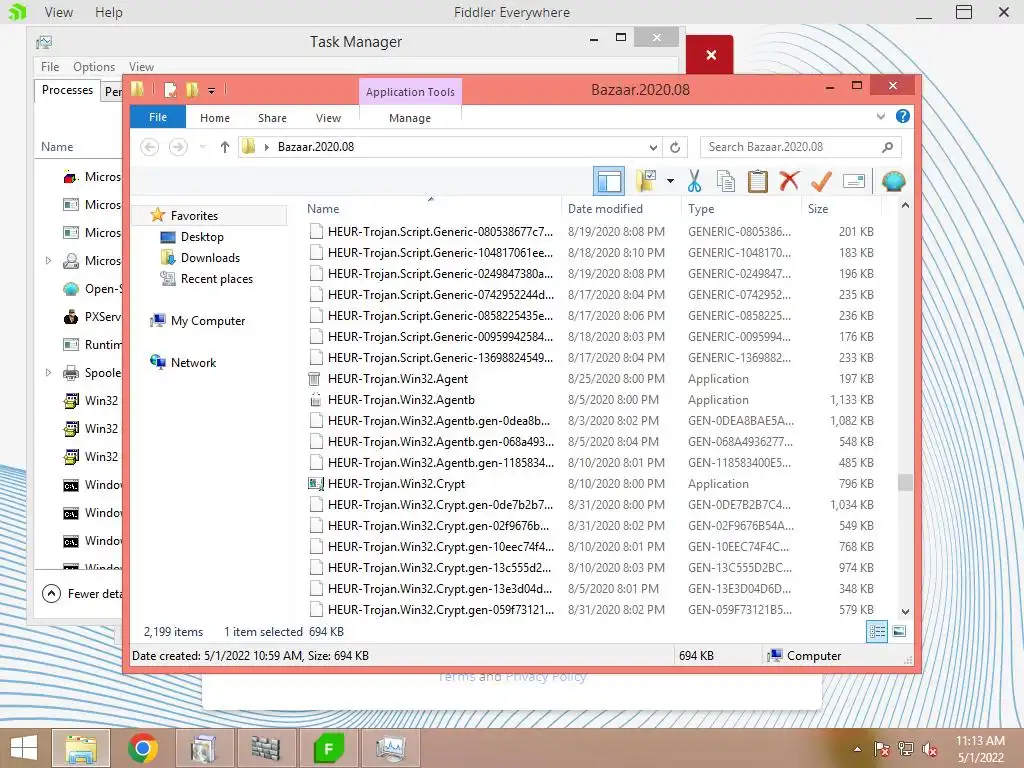1024x768 pixels.
Task: Open the Options menu in Task Manager
Action: pos(94,67)
